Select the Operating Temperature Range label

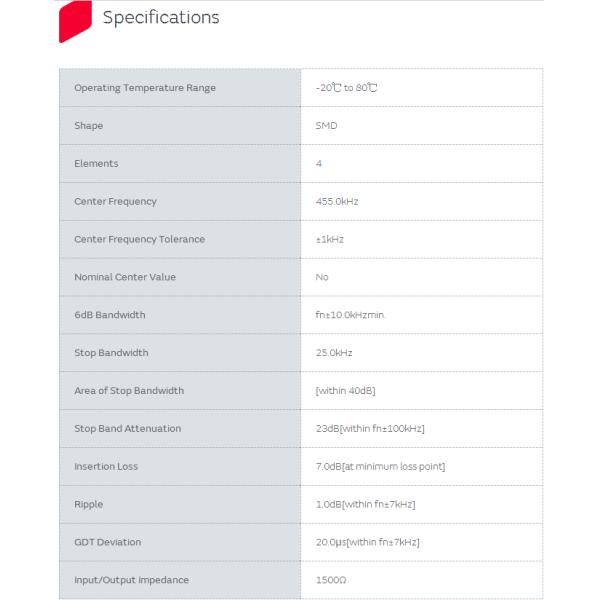(145, 88)
